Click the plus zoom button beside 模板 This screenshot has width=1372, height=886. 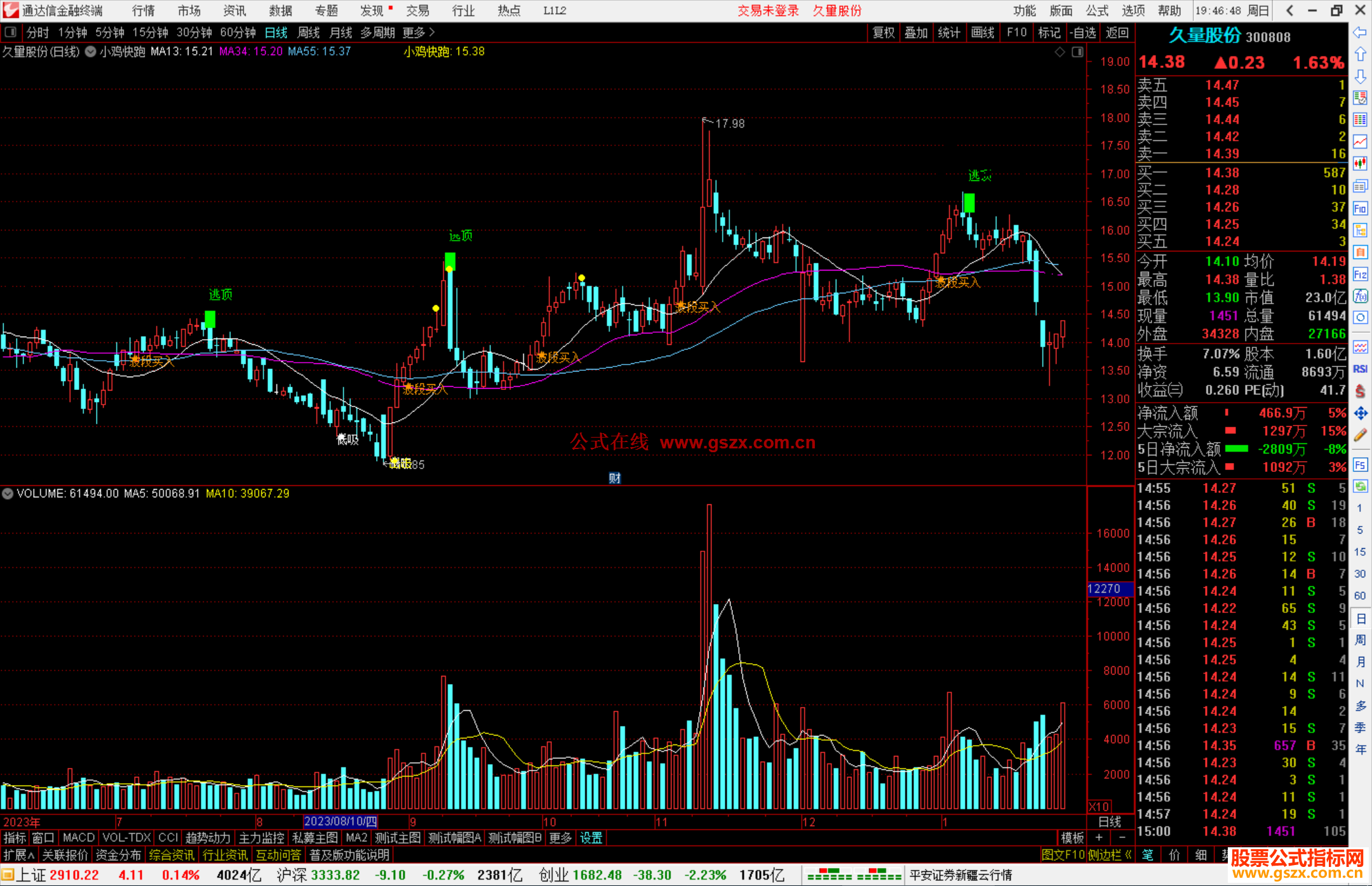[x=1099, y=838]
